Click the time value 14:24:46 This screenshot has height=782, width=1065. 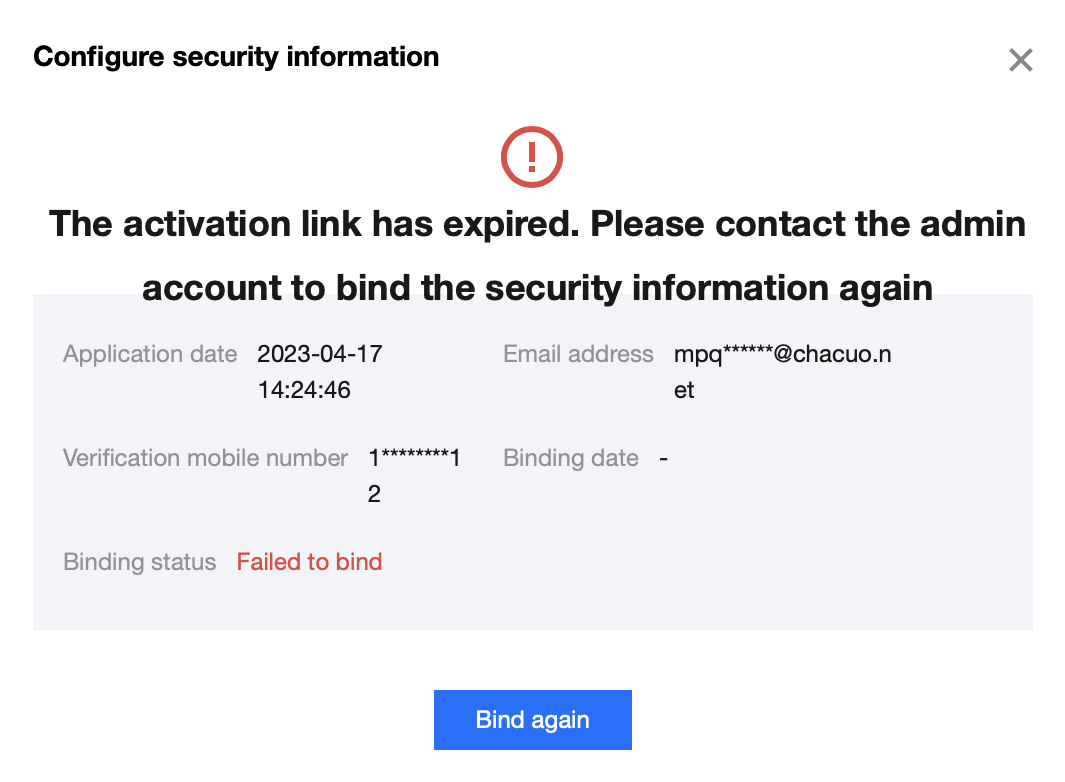point(304,390)
